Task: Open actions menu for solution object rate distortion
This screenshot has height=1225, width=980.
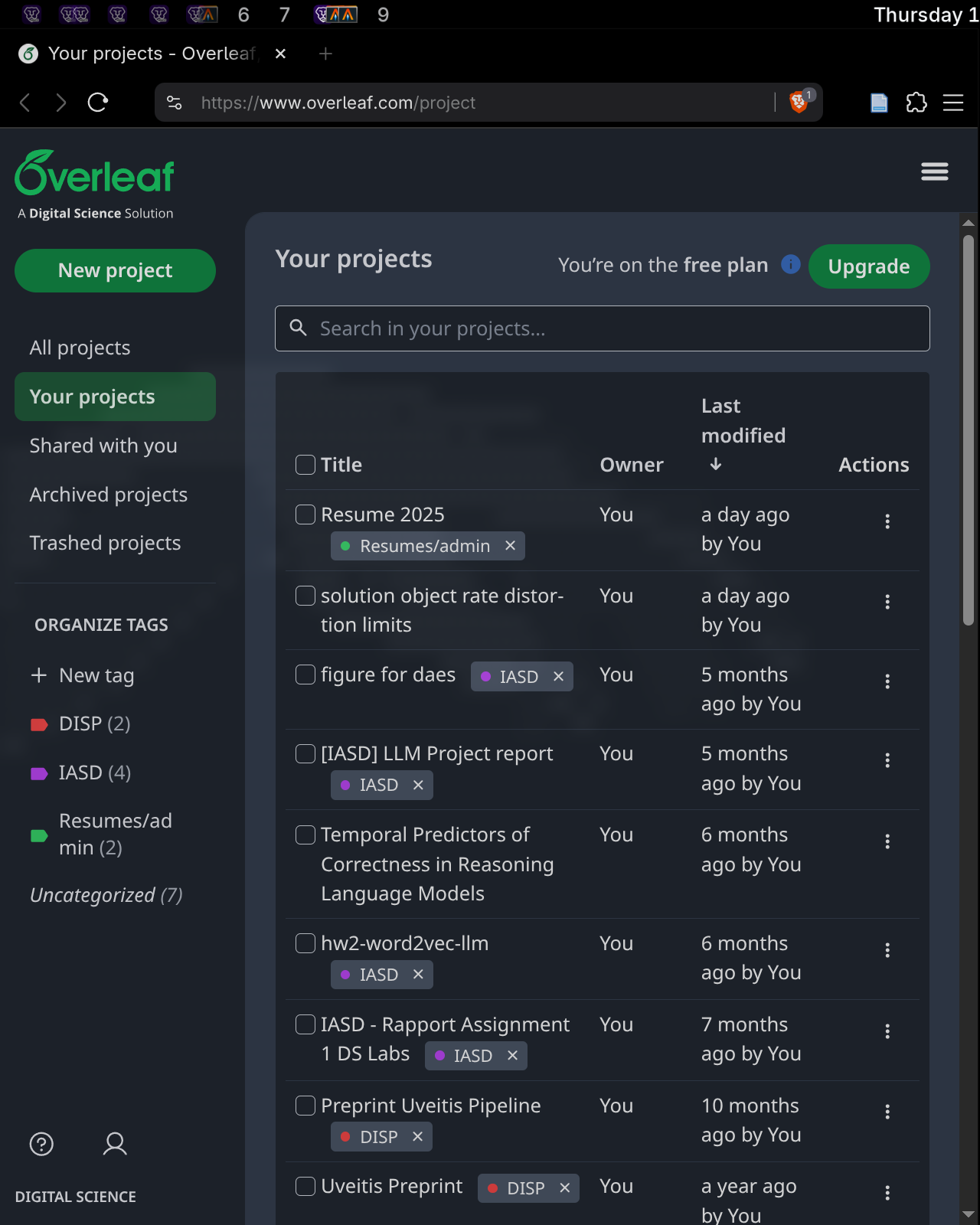Action: point(887,602)
